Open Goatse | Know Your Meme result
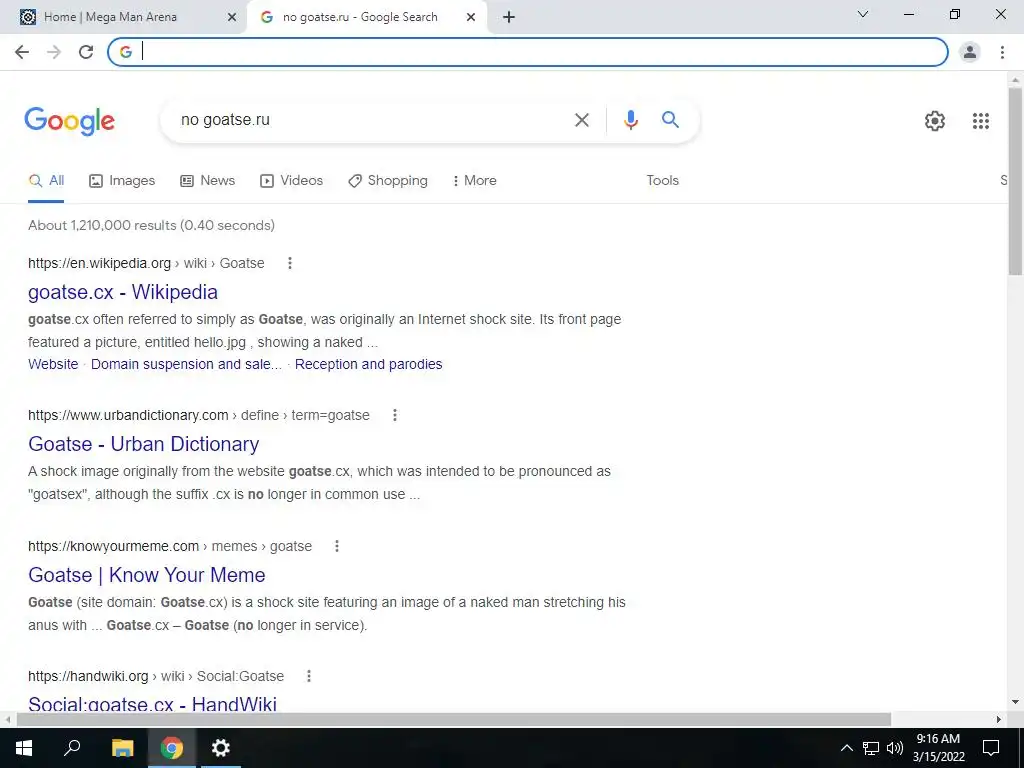 coord(147,575)
